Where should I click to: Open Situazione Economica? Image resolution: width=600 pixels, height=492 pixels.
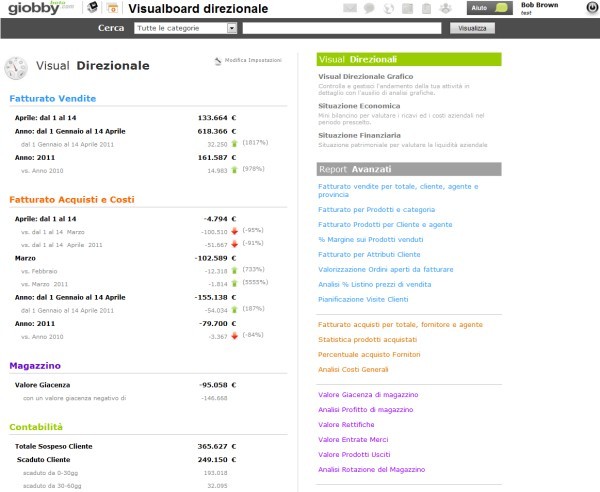point(359,106)
